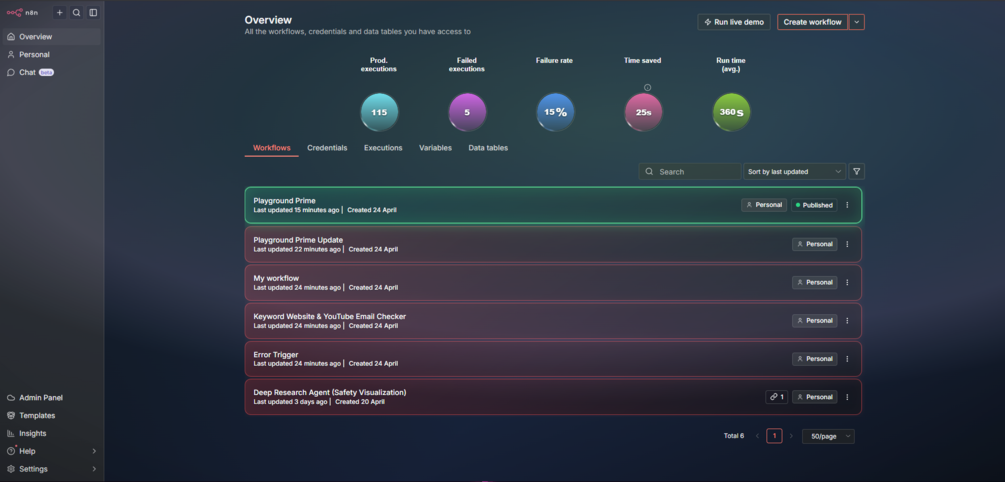Screen dimensions: 1005x482
Task: Open the three-dot menu for Error Trigger
Action: (x=847, y=359)
